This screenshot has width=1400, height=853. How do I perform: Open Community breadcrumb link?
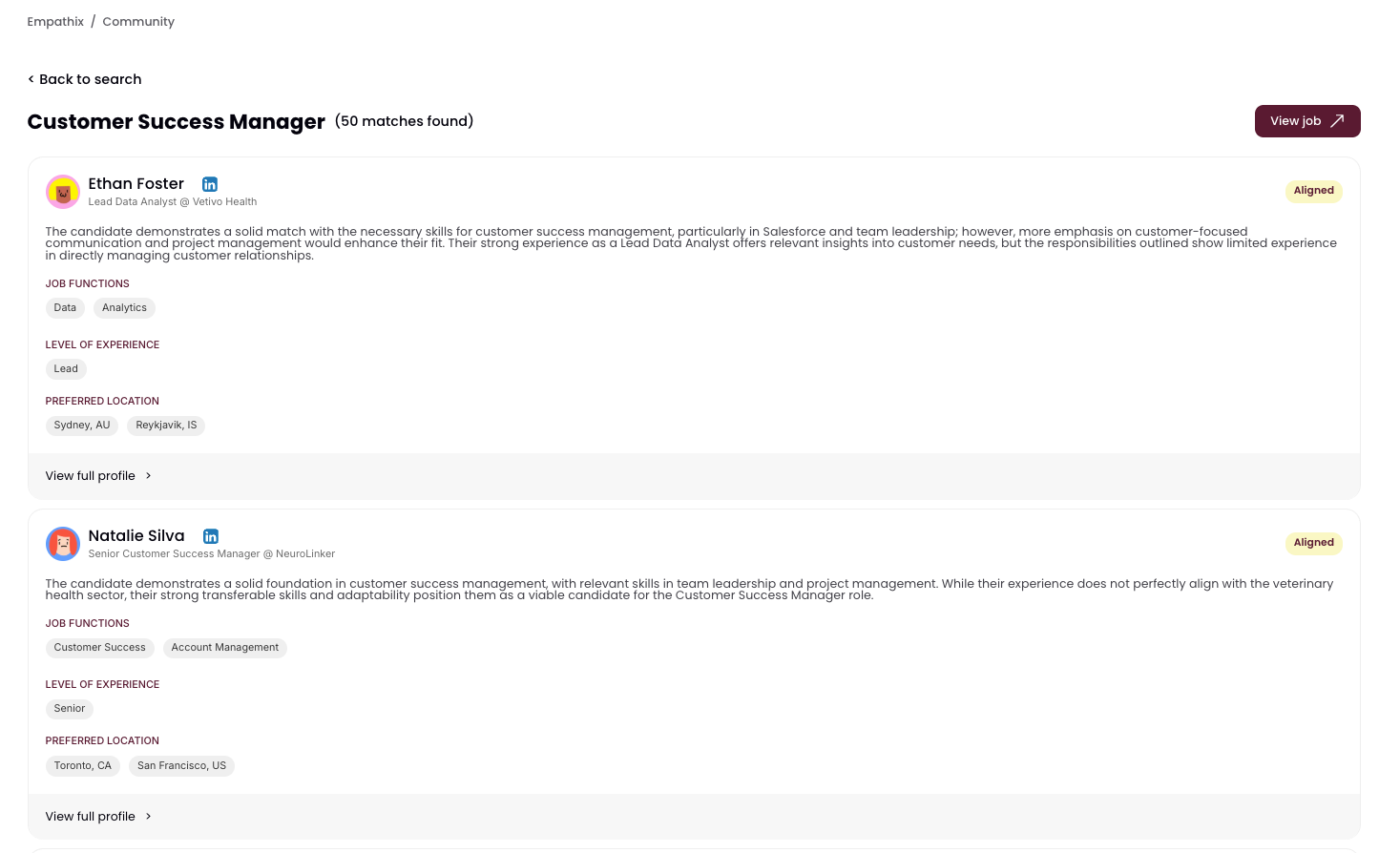(x=138, y=22)
